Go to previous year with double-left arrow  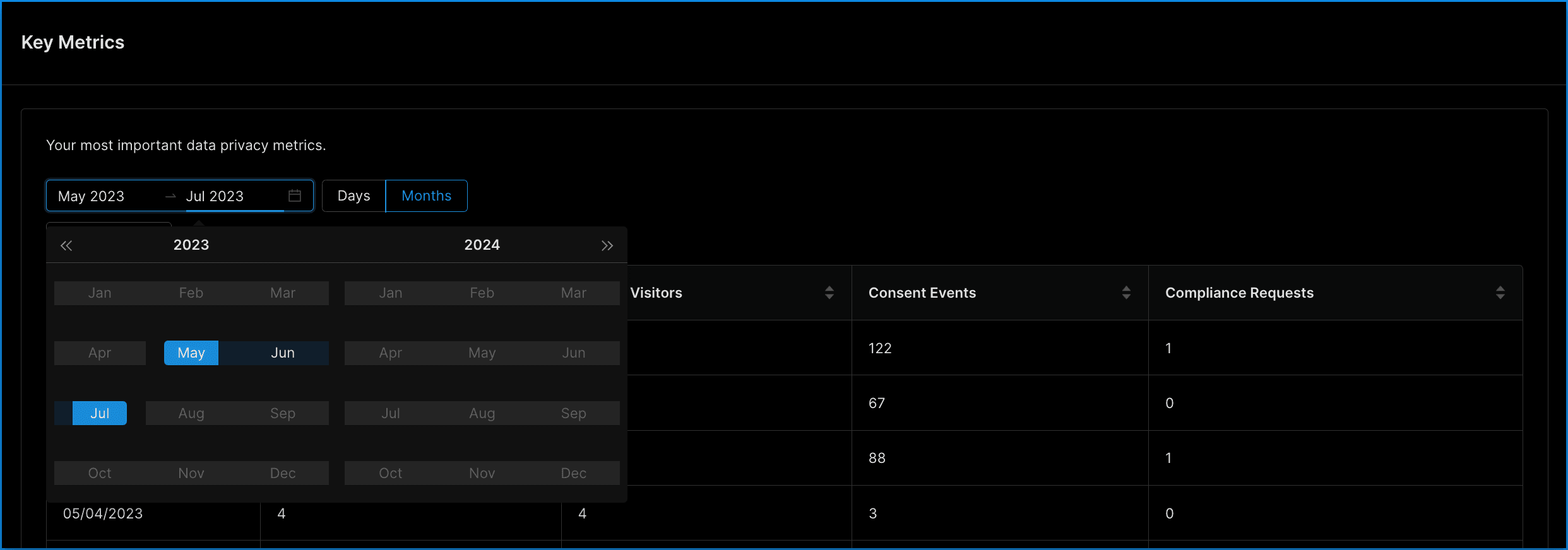coord(66,245)
